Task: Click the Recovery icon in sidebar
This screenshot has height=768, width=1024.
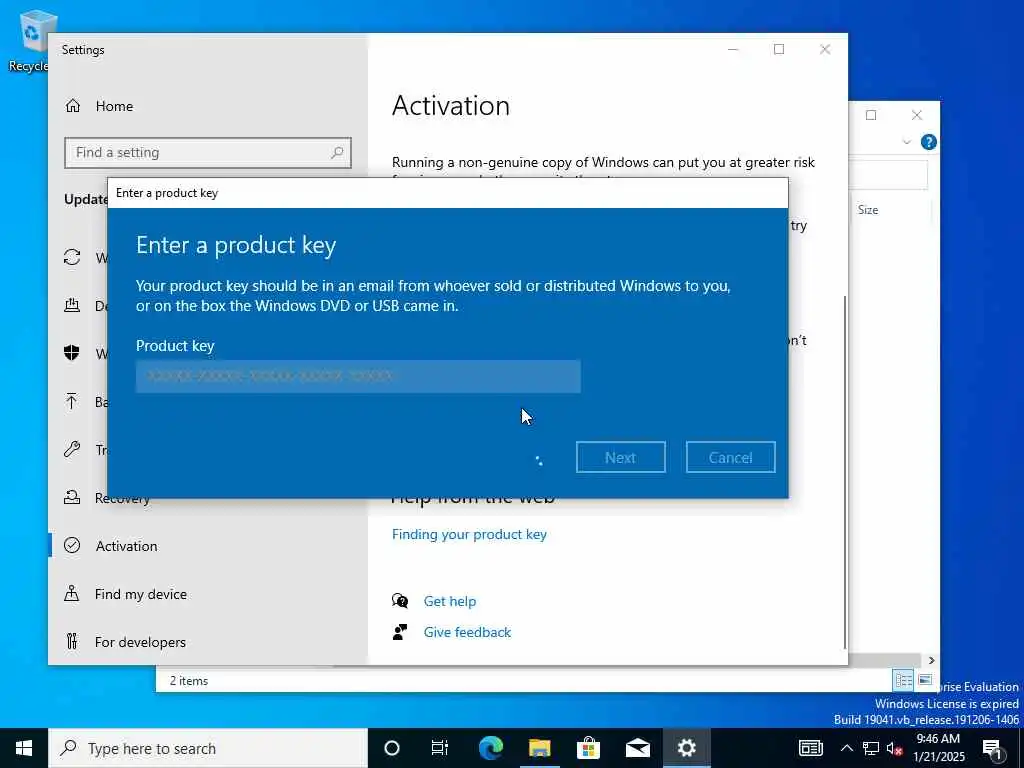Action: (72, 498)
